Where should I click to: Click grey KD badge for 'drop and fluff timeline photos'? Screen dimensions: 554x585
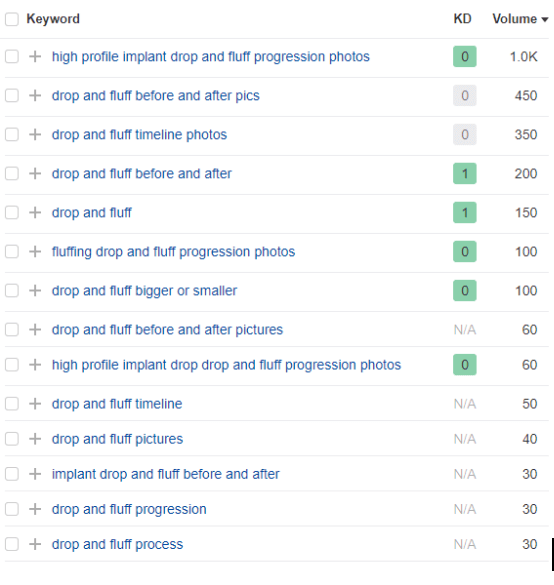[x=465, y=134]
